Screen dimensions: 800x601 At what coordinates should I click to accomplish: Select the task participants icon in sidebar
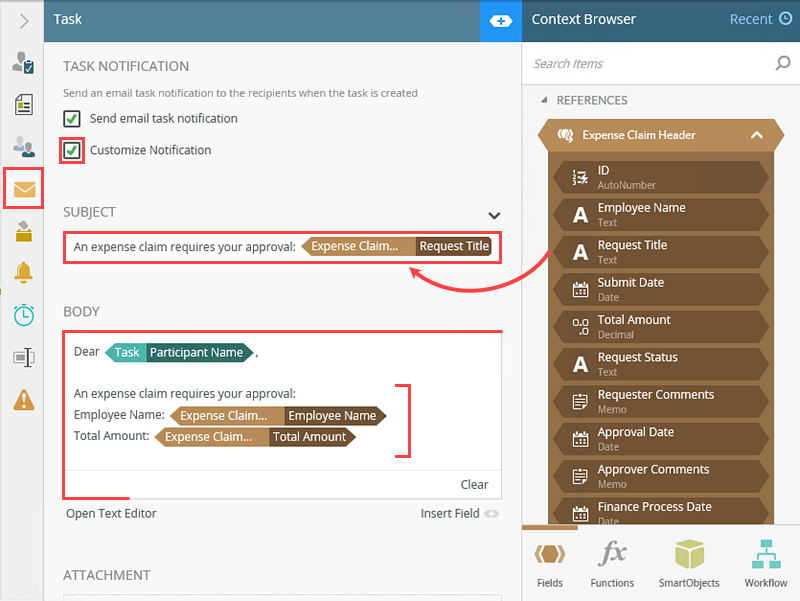(x=23, y=145)
